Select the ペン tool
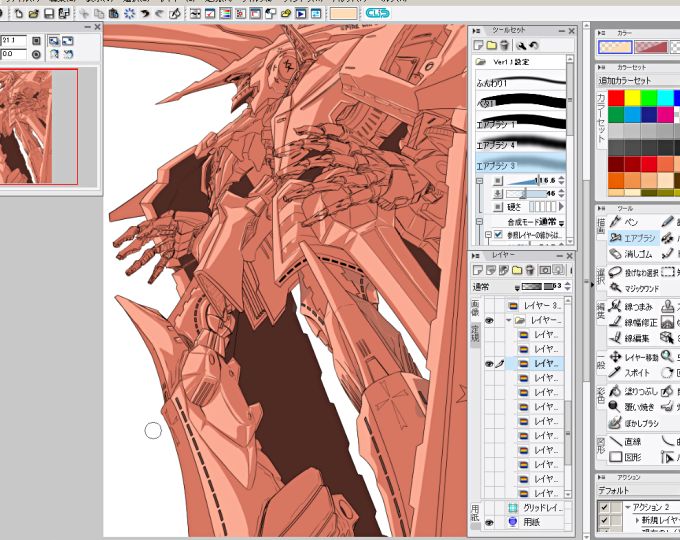Screen dimensions: 680x540 624,222
